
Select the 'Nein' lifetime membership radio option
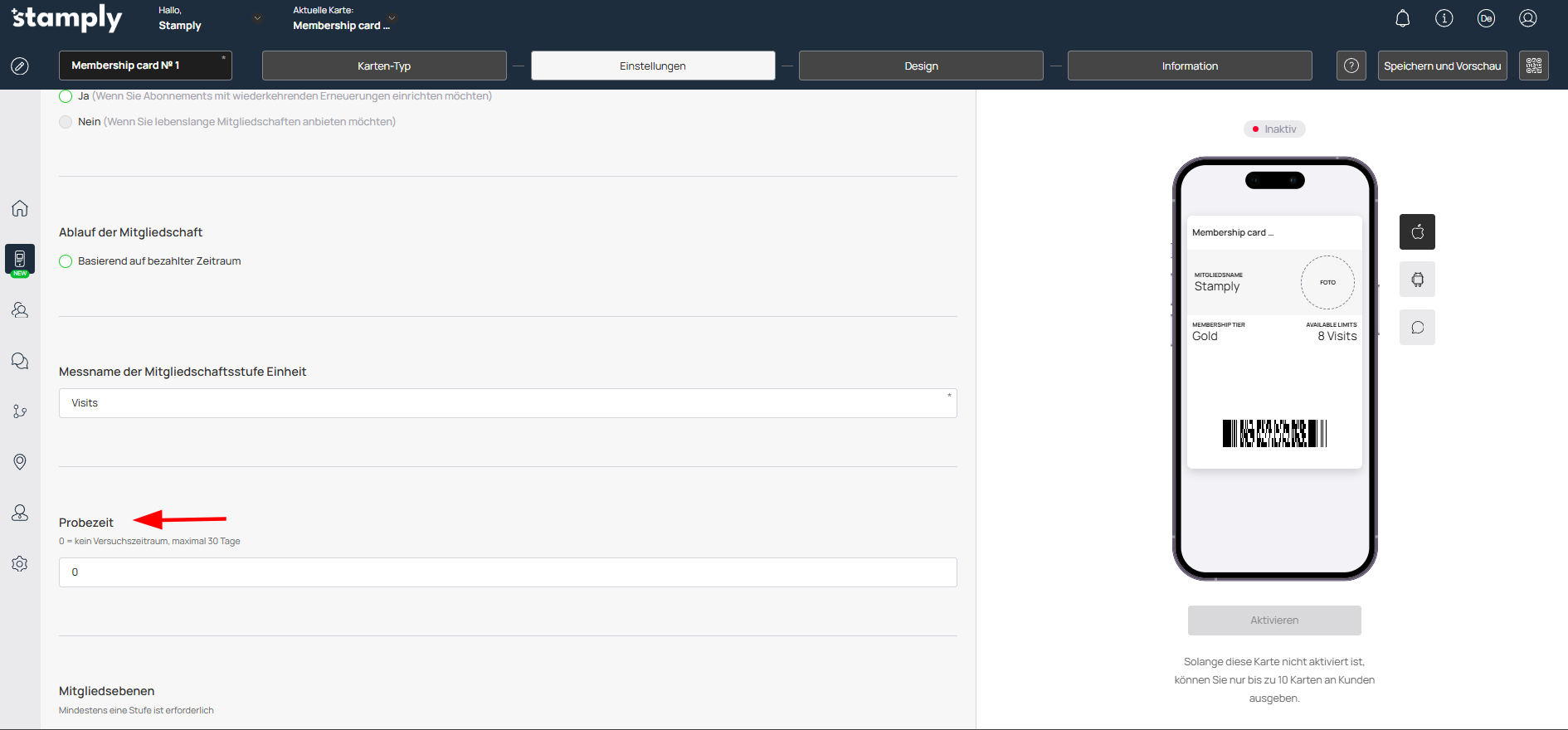tap(66, 122)
